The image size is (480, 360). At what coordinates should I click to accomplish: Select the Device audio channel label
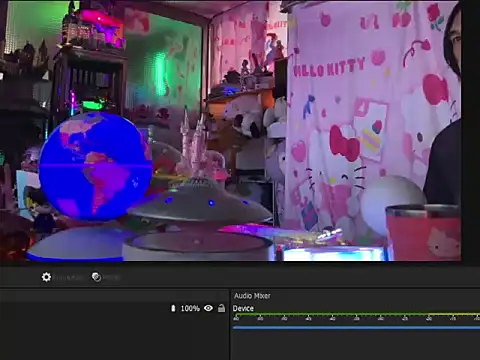(x=243, y=308)
